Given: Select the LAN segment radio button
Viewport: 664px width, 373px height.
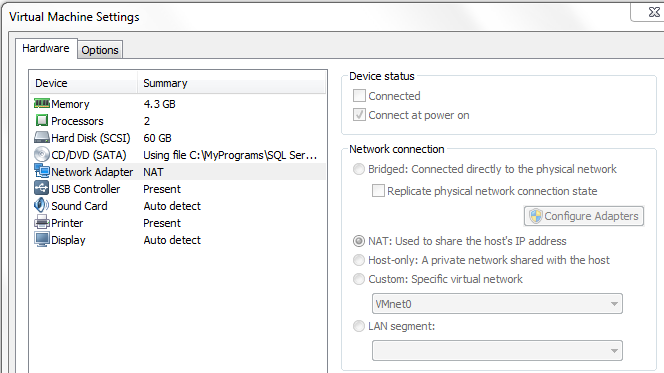Looking at the screenshot, I should pyautogui.click(x=359, y=326).
